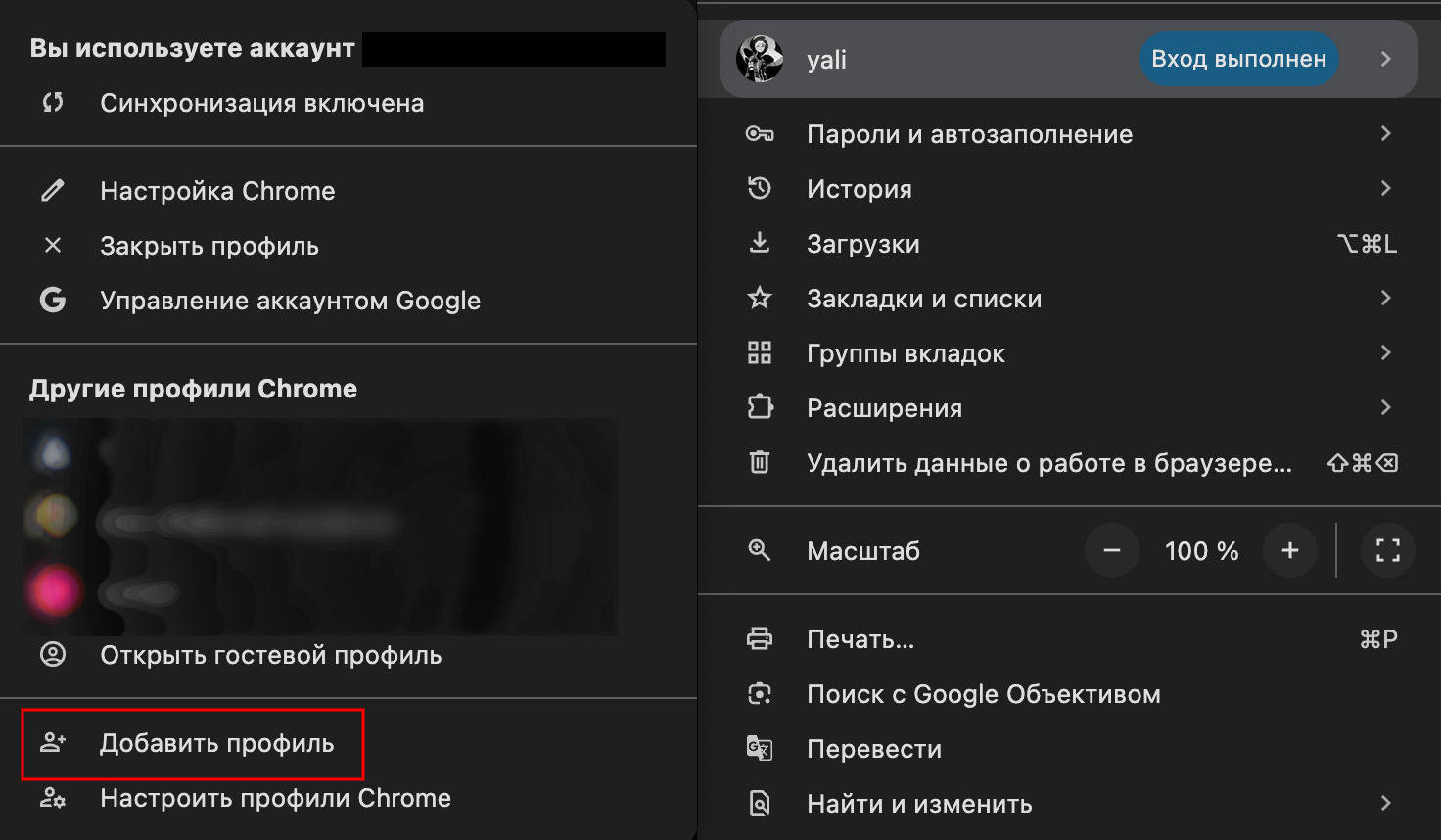Image resolution: width=1441 pixels, height=840 pixels.
Task: Open Управление аккаунтом Google
Action: point(349,300)
